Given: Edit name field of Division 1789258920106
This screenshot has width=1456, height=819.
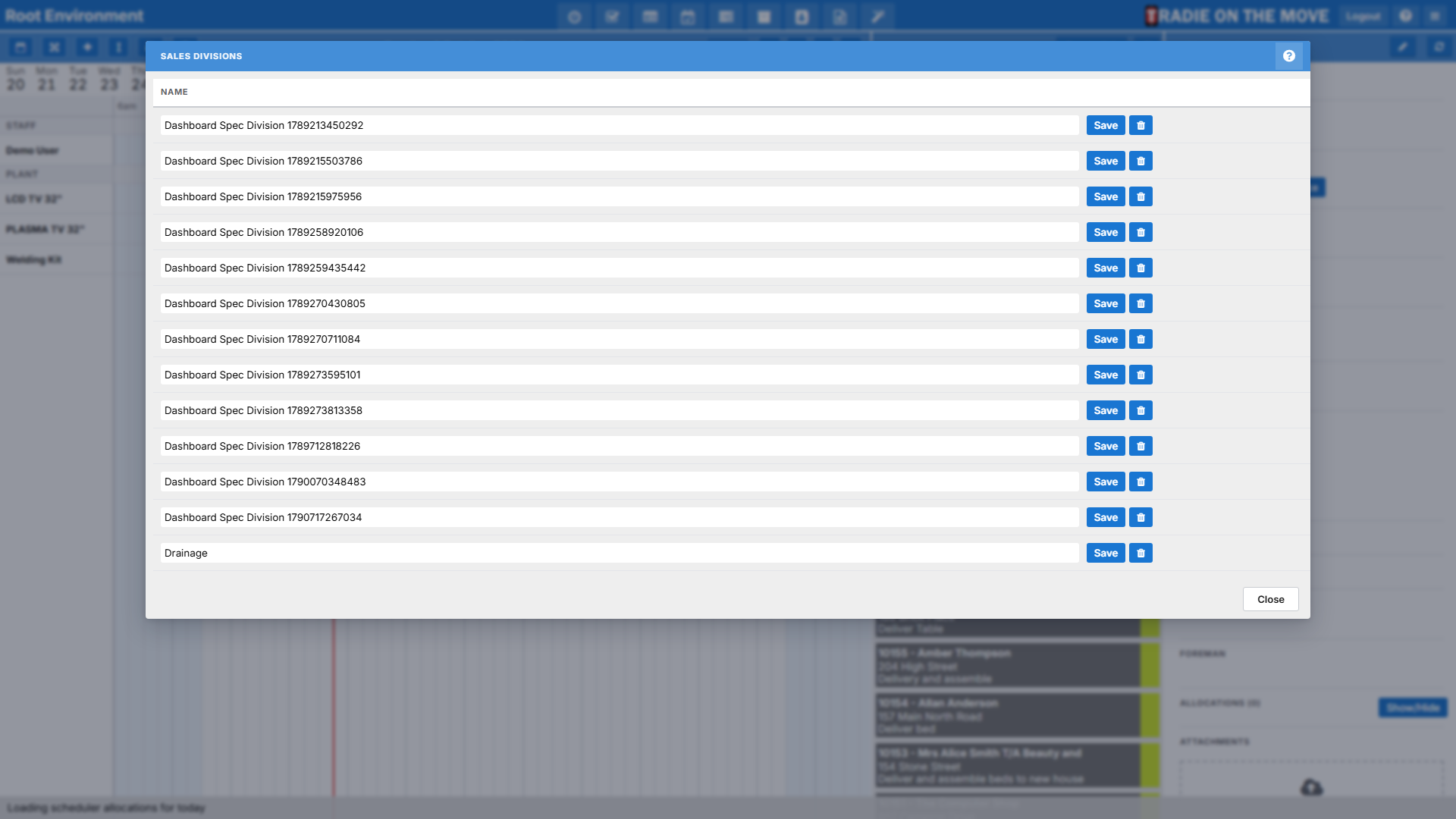Looking at the screenshot, I should [620, 232].
